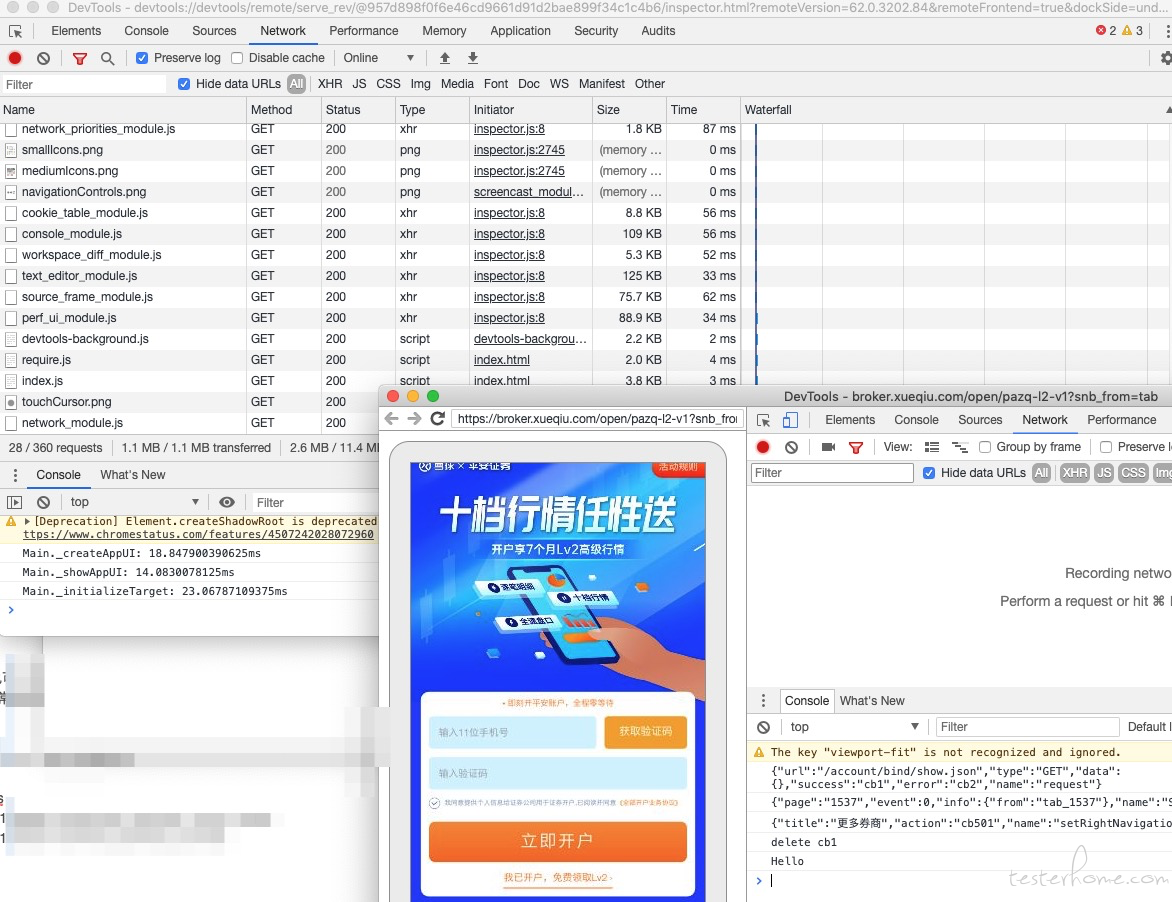This screenshot has height=902, width=1172.
Task: Switch to large request rows view icon
Action: pos(931,447)
